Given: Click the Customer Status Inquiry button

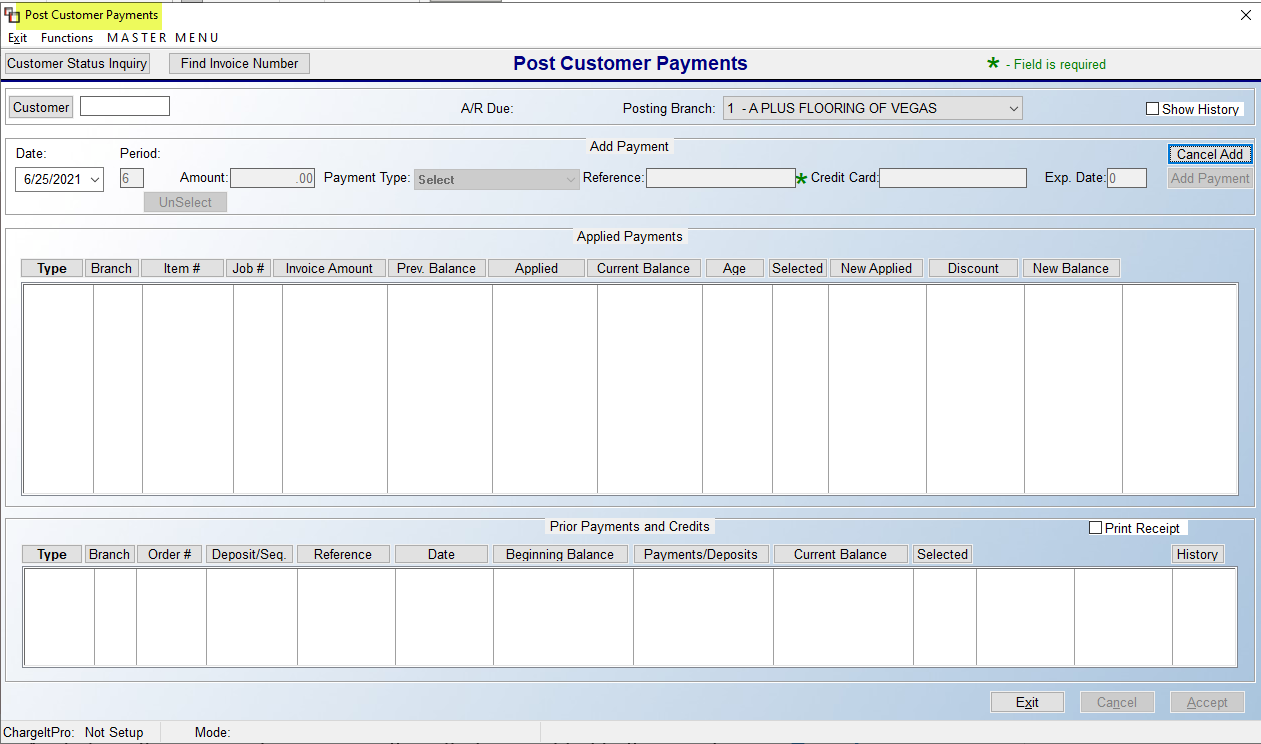Looking at the screenshot, I should pos(76,63).
